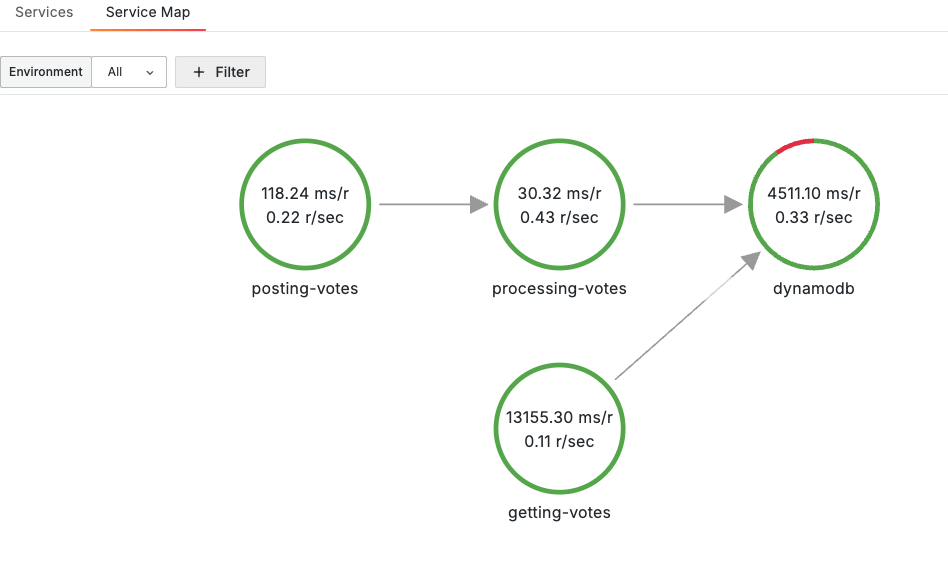This screenshot has height=566, width=948.
Task: Open the Environment "All" dropdown
Action: 129,72
